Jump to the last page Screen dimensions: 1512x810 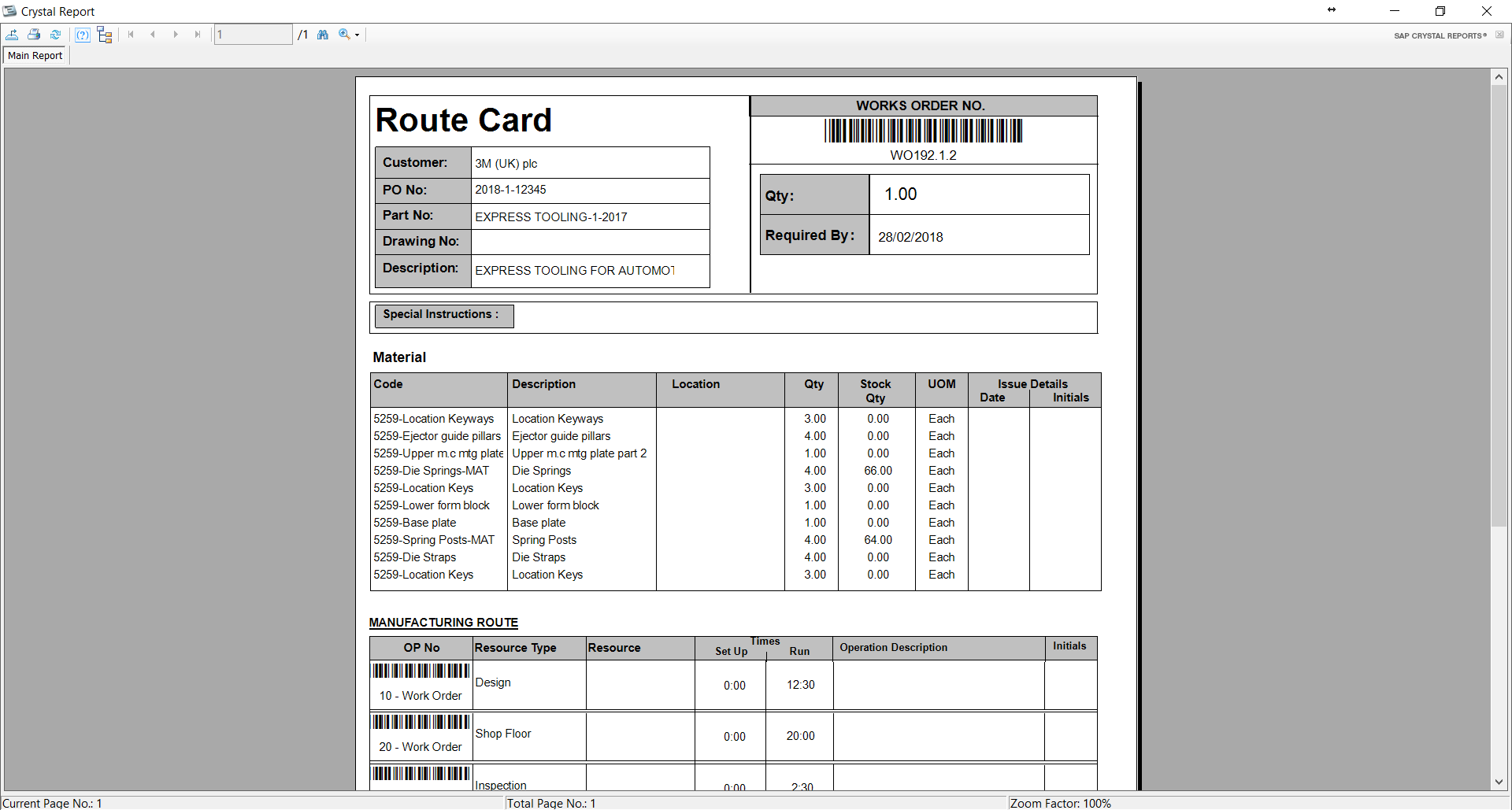click(197, 35)
